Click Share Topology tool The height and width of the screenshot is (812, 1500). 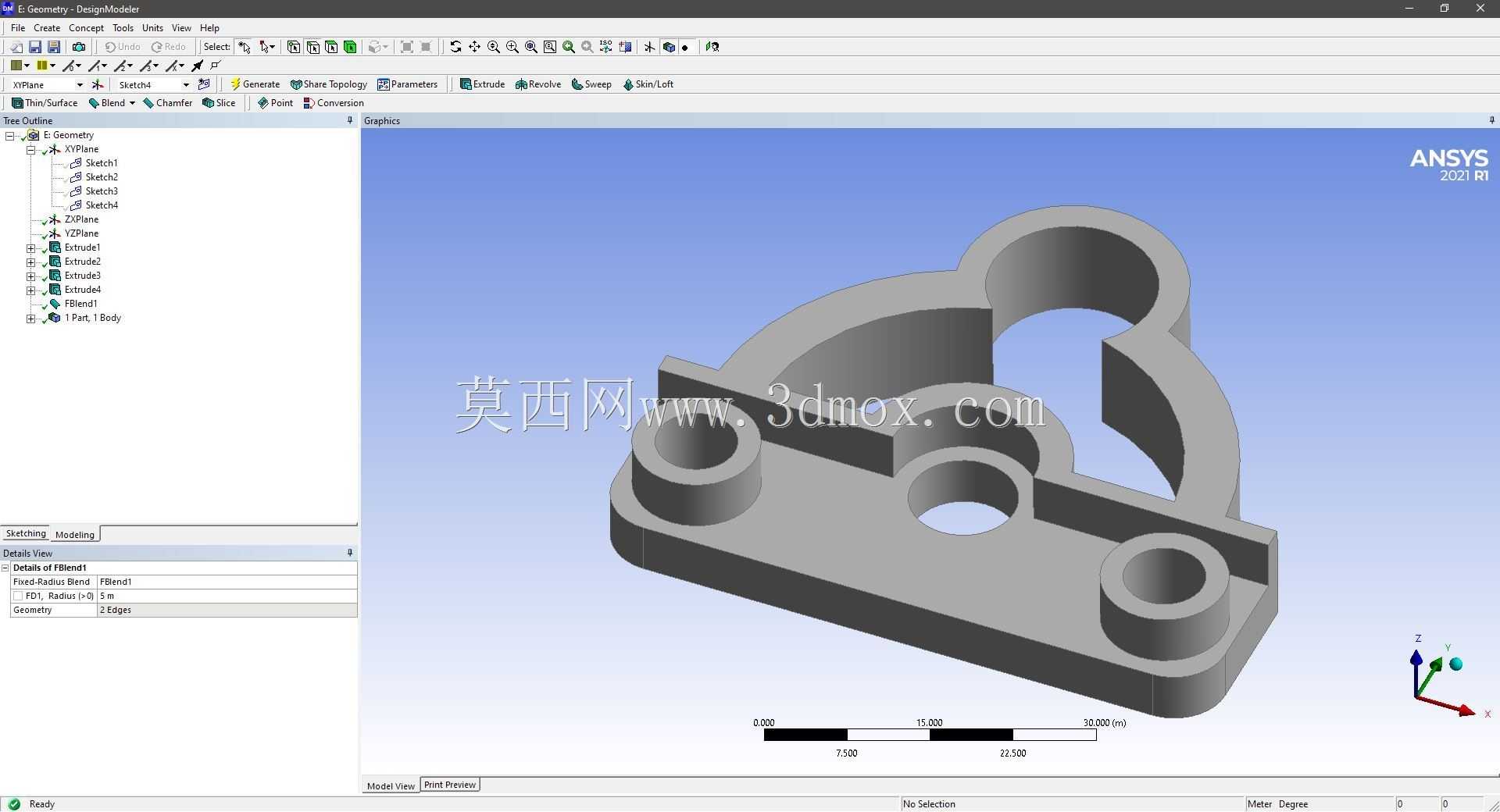pyautogui.click(x=328, y=84)
